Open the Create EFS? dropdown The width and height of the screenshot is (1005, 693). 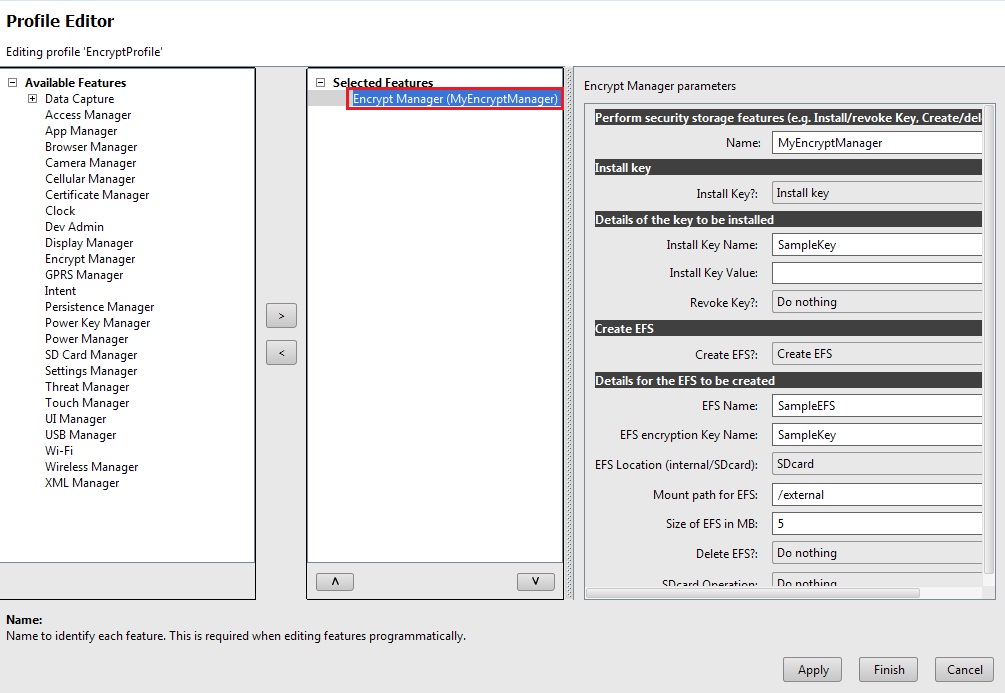877,354
